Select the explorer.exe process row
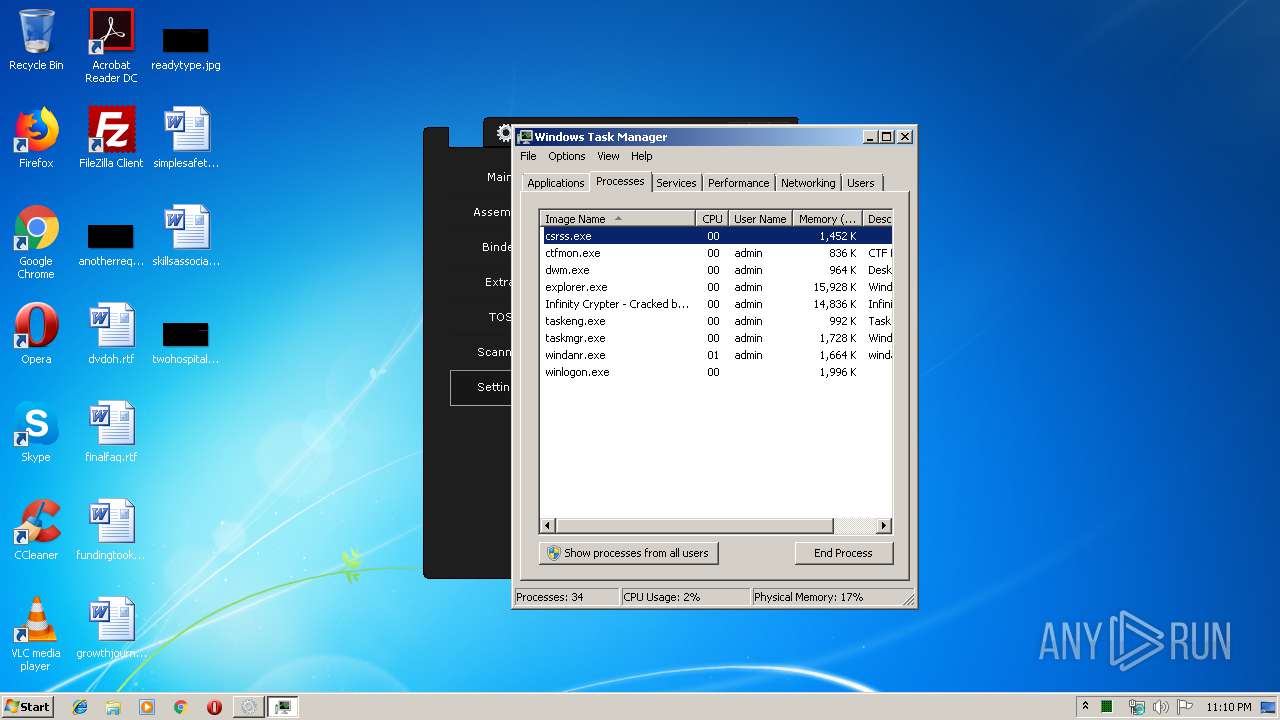Image resolution: width=1280 pixels, height=720 pixels. tap(576, 287)
